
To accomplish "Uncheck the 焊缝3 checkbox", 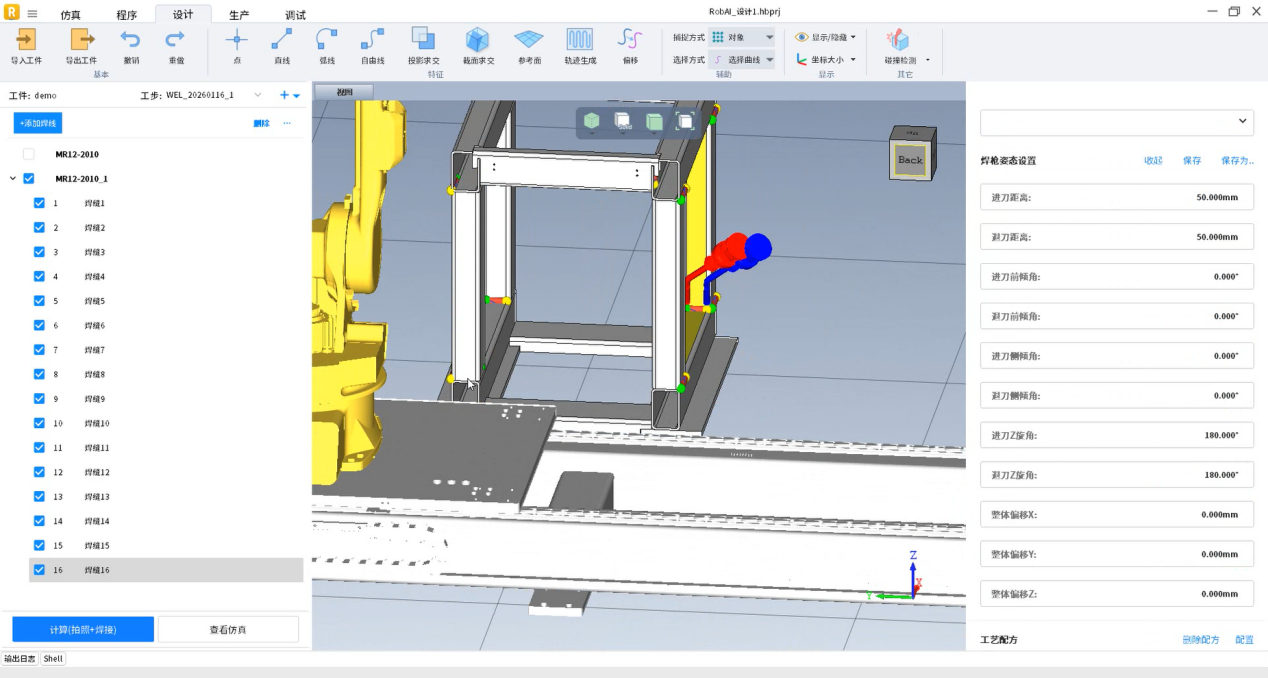I will [39, 252].
